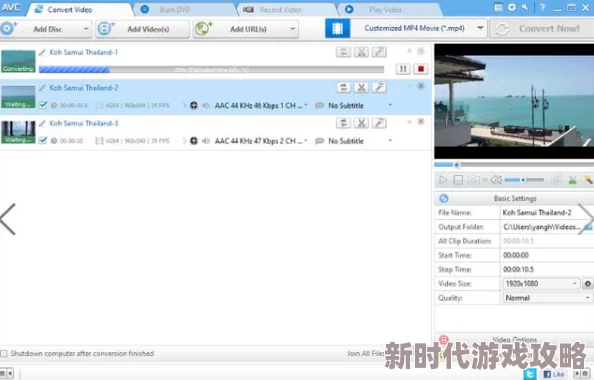The height and width of the screenshot is (380, 594).
Task: Browse for the output folder with the folder icon
Action: point(588,227)
